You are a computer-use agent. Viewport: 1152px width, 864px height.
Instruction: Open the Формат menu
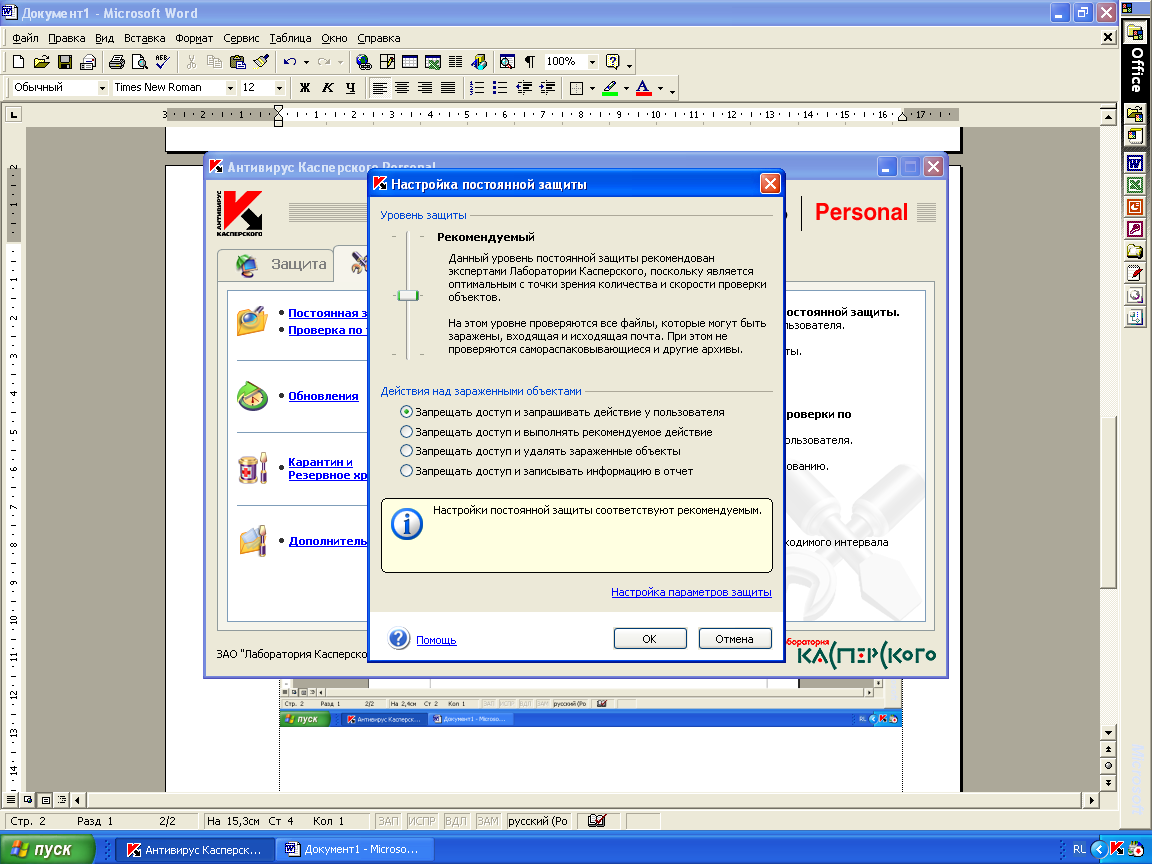tap(194, 38)
